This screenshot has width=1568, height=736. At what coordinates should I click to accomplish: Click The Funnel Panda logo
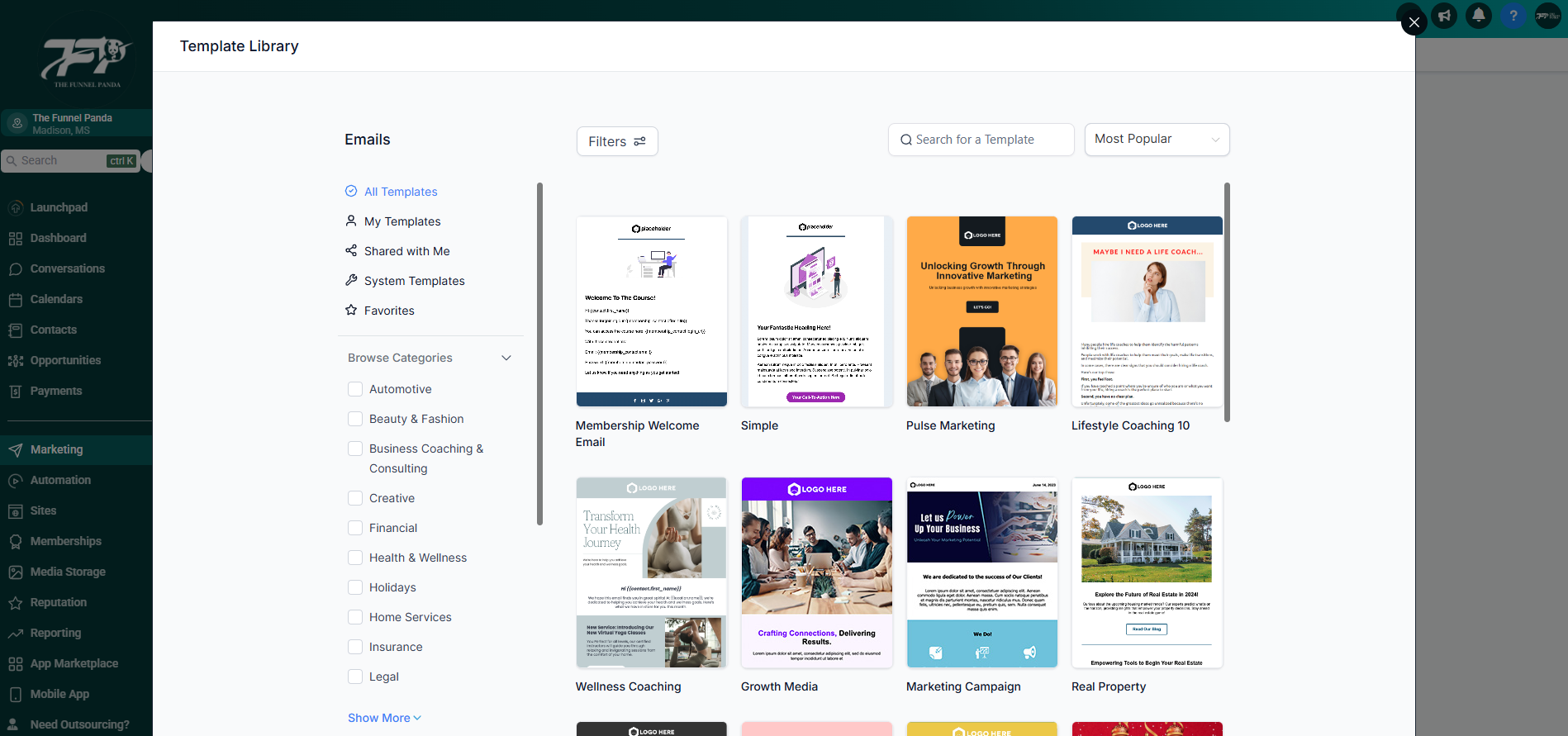(x=87, y=61)
